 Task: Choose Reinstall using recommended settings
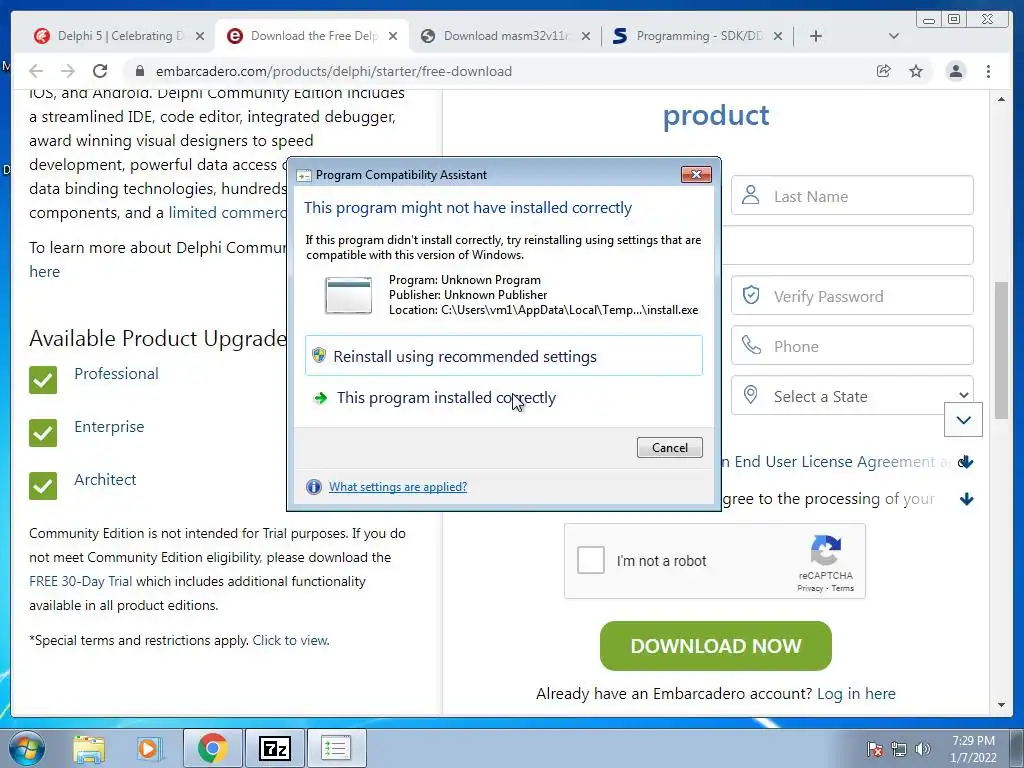point(504,356)
